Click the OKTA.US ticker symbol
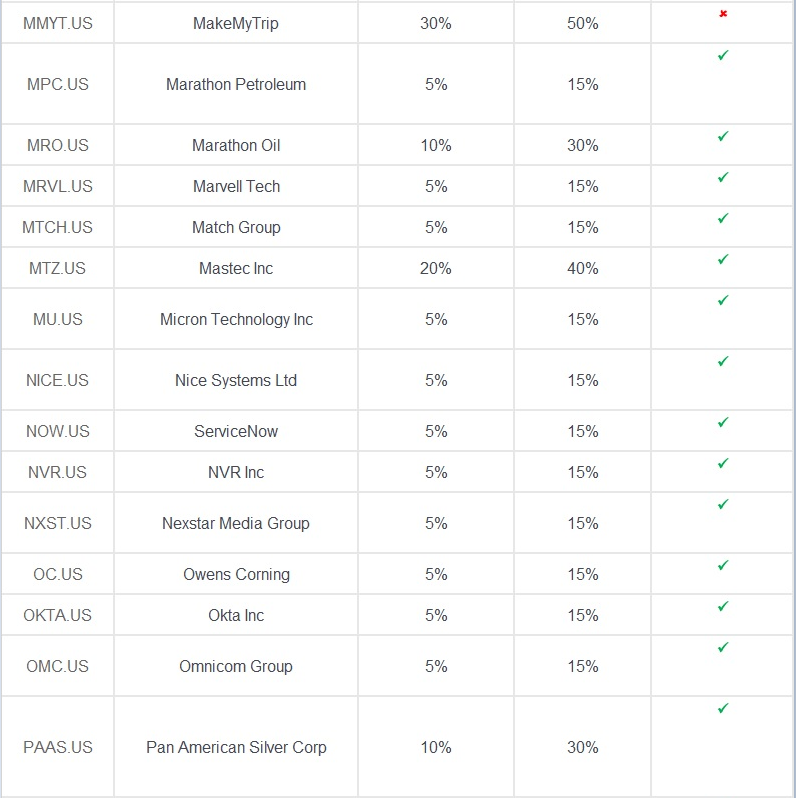This screenshot has width=796, height=798. point(58,615)
